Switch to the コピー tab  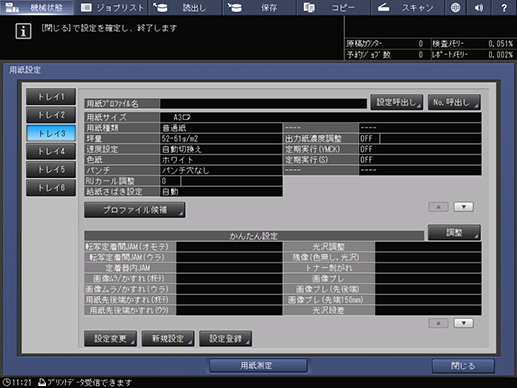(334, 7)
